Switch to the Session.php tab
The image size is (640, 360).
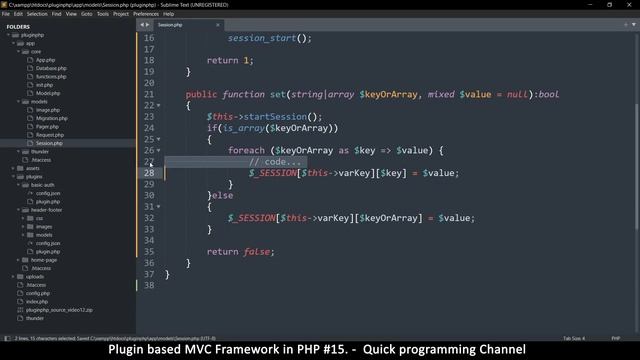pos(188,25)
